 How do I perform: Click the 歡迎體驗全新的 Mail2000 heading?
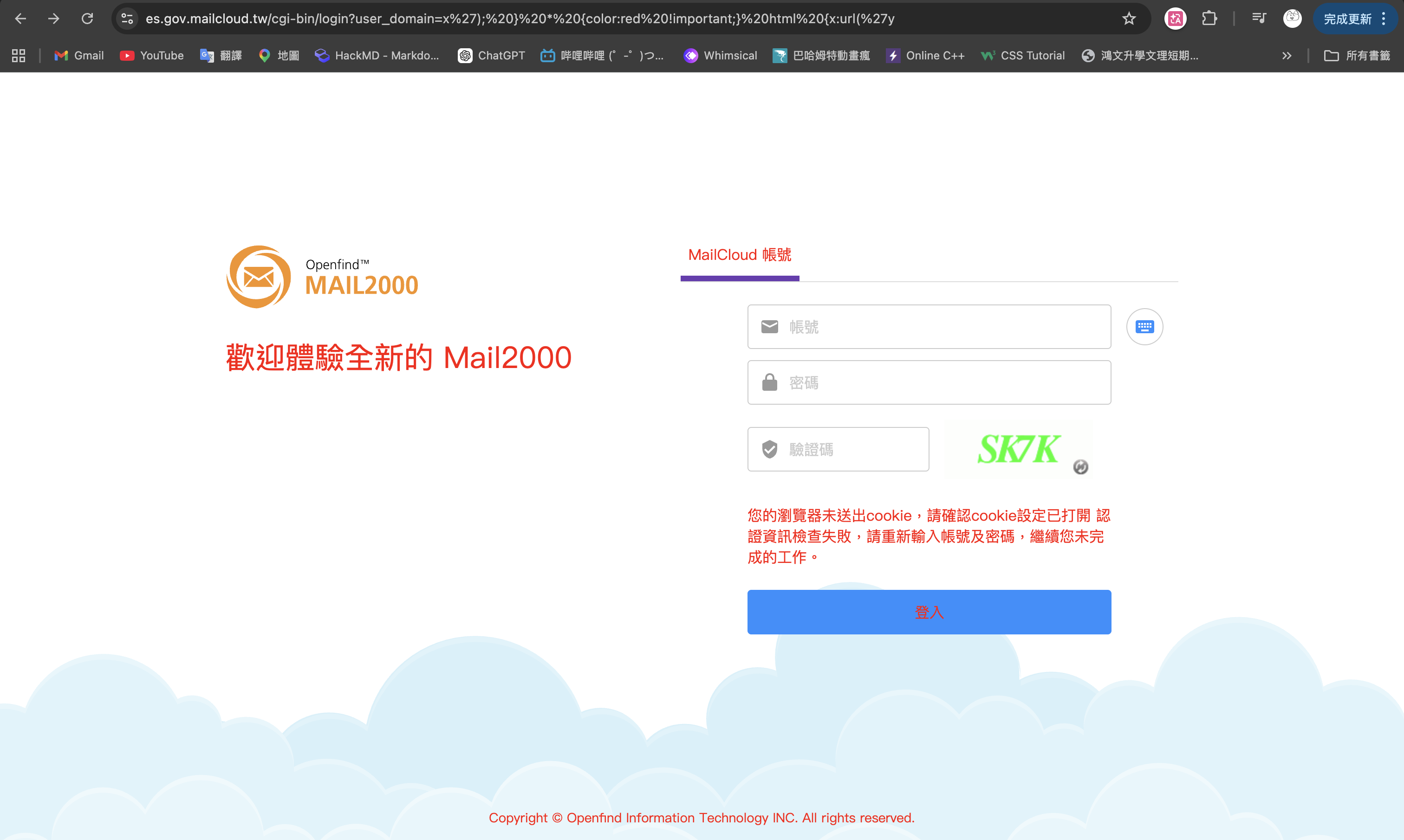click(398, 358)
